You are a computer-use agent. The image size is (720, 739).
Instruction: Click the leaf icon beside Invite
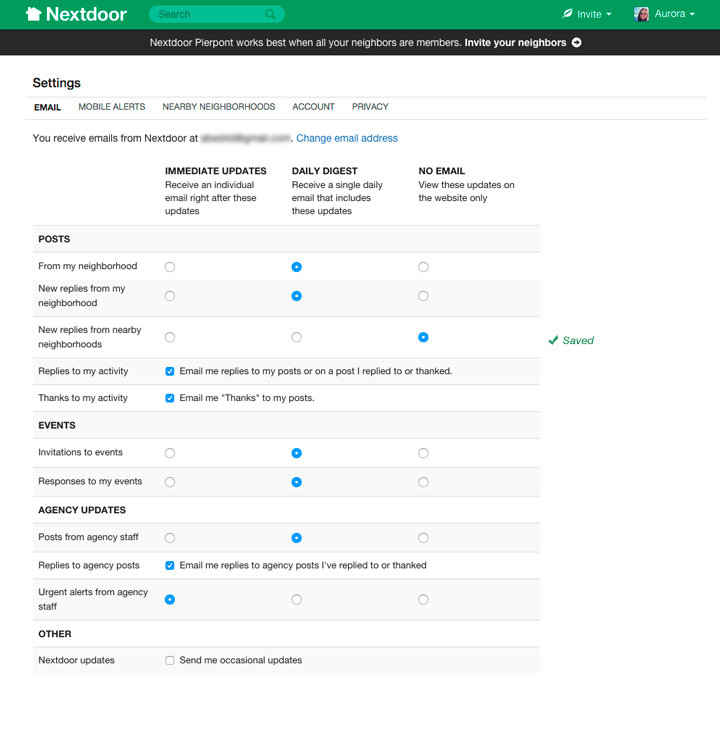pos(567,14)
